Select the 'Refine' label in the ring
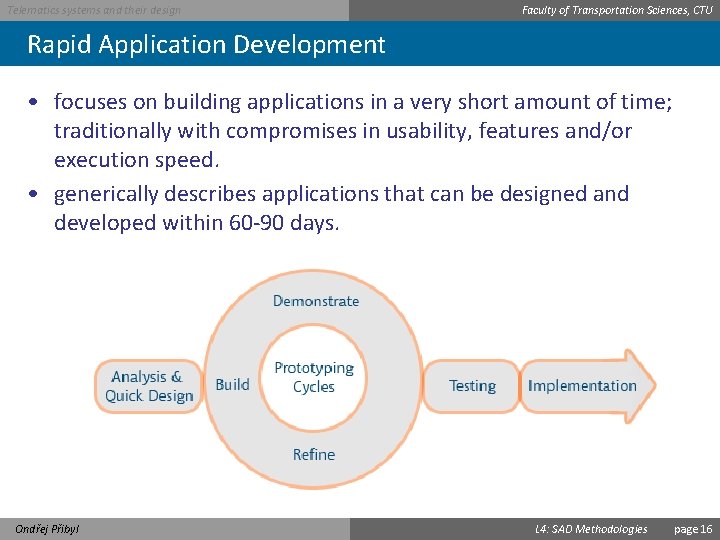This screenshot has height=540, width=720. [314, 455]
